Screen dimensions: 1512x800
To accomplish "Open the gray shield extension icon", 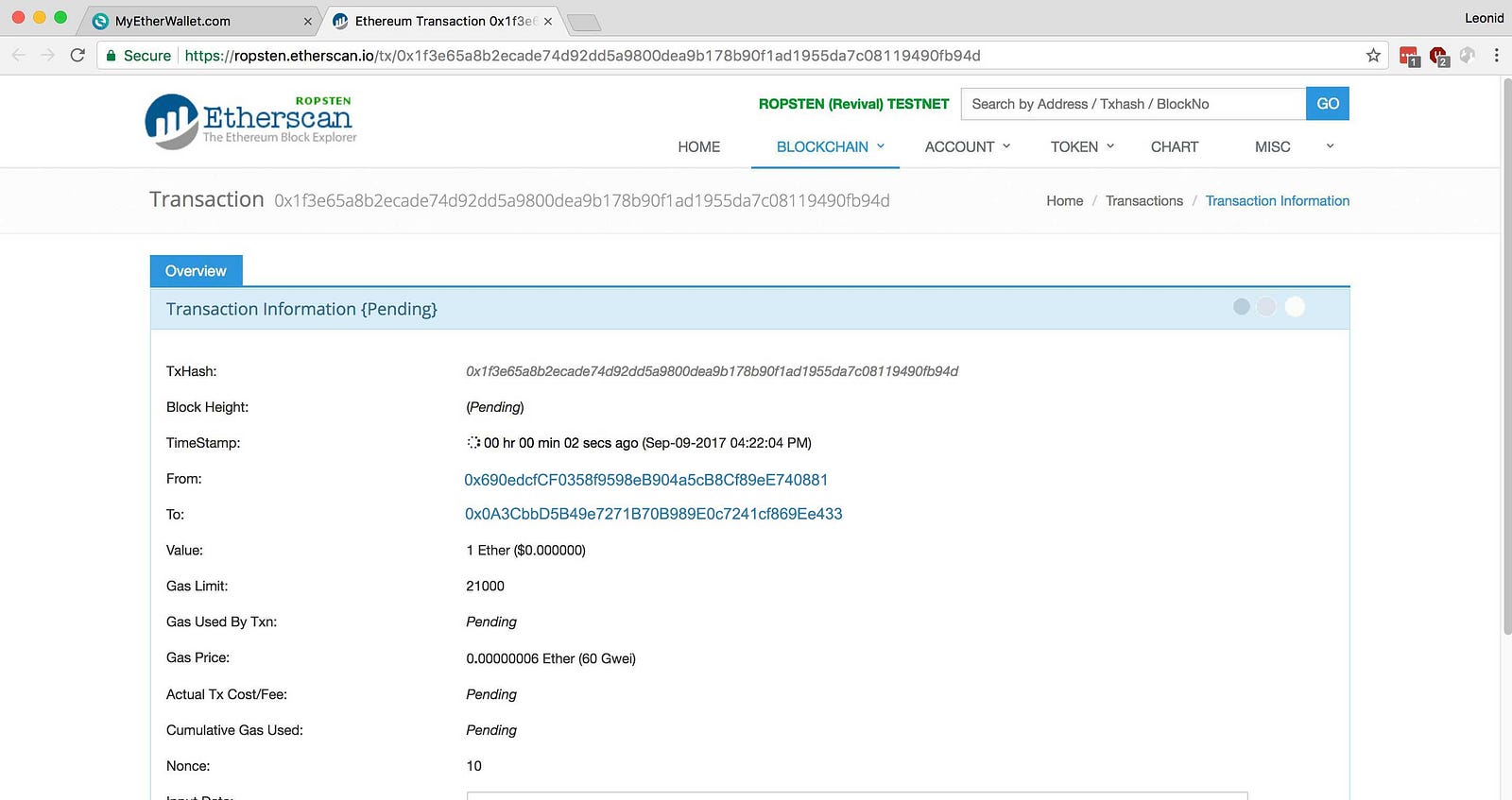I will tap(1467, 56).
